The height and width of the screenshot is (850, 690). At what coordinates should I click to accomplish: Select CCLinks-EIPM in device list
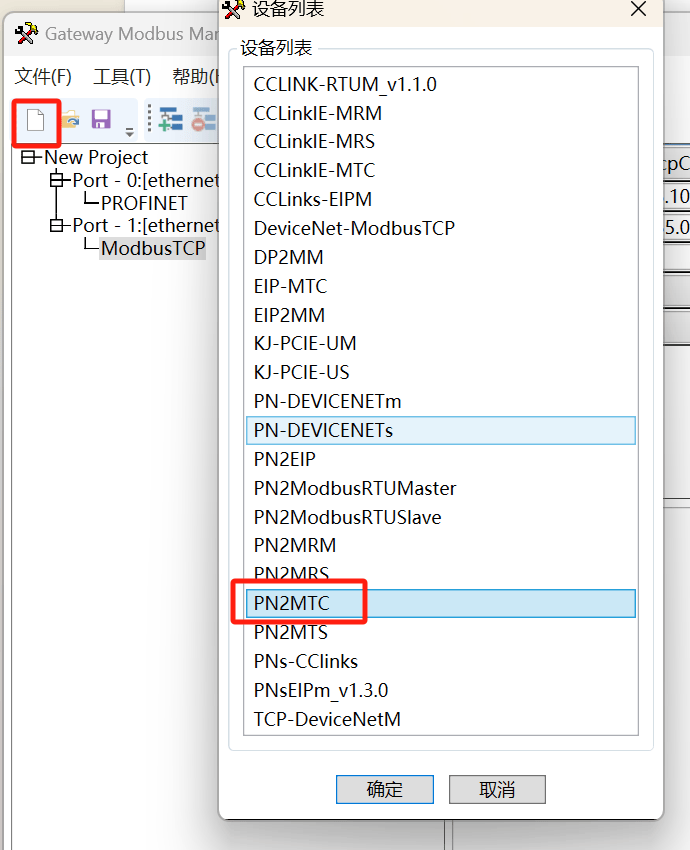(x=441, y=199)
